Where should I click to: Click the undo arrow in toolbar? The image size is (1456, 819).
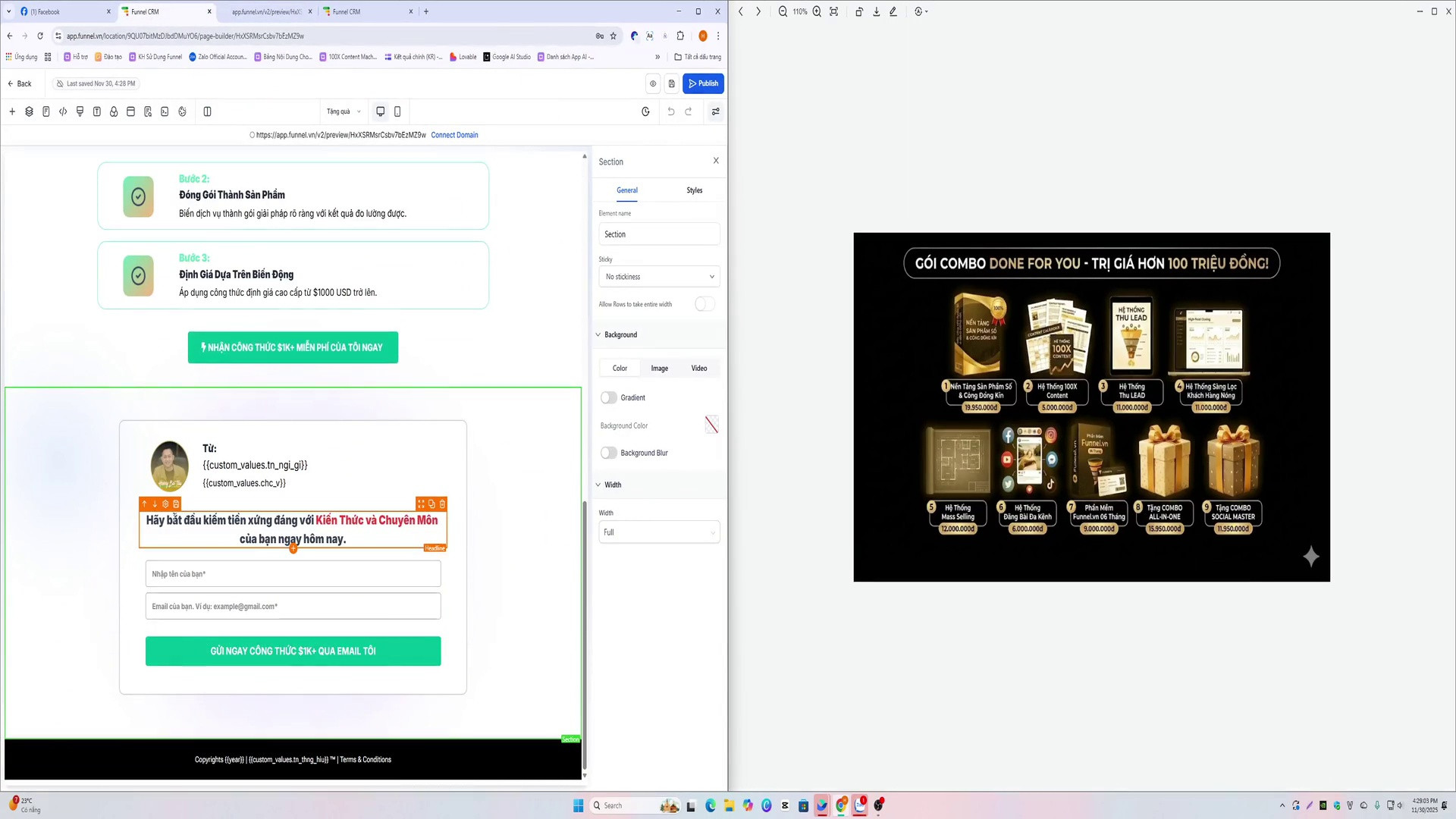[x=671, y=111]
